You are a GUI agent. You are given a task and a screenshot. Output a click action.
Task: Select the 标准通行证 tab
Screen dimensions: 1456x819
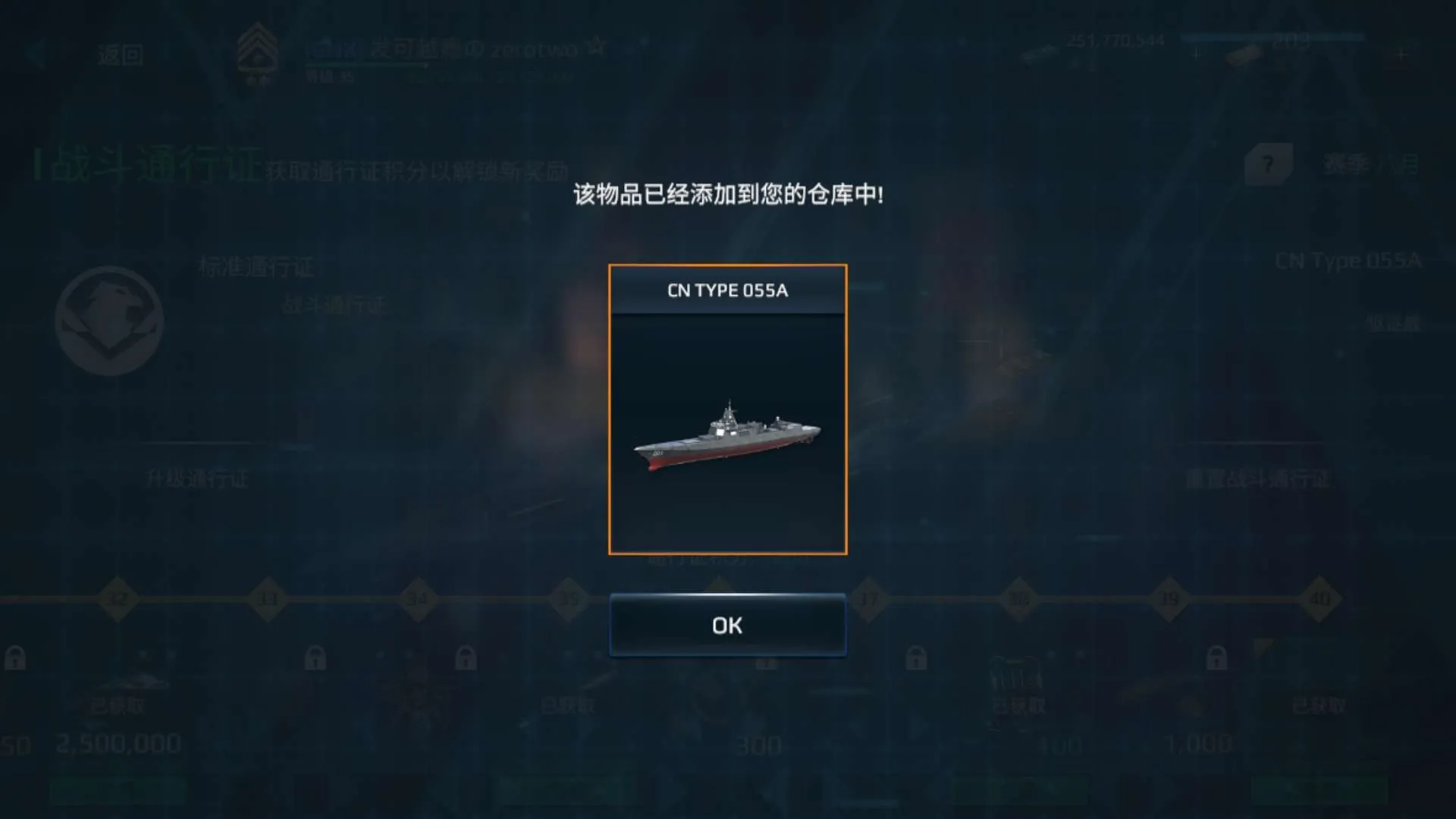coord(256,267)
